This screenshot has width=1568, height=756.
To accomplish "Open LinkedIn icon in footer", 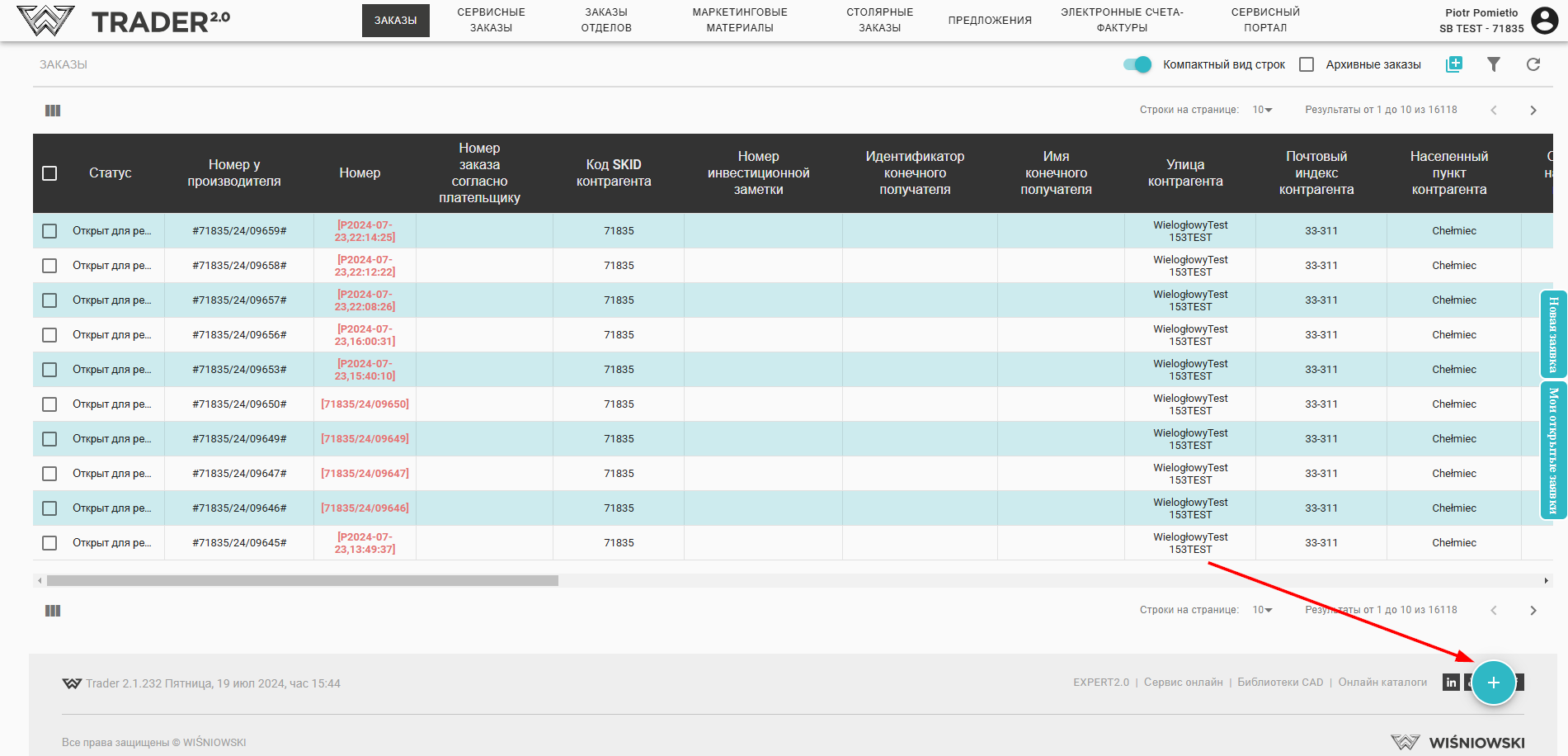I will pyautogui.click(x=1451, y=683).
